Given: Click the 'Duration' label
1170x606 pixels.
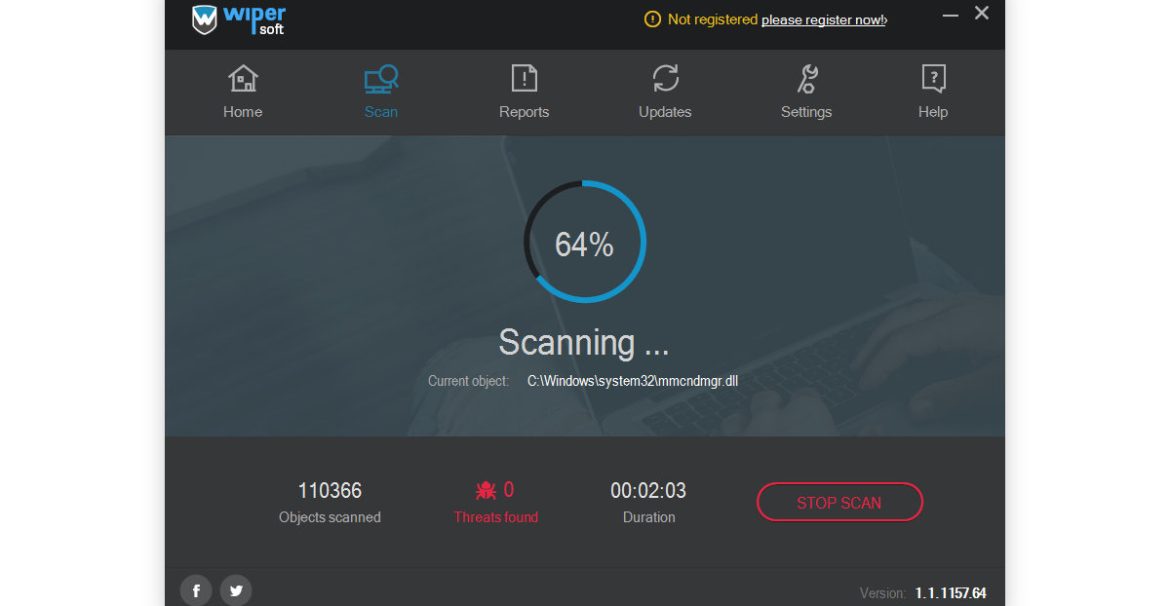Looking at the screenshot, I should pos(649,517).
